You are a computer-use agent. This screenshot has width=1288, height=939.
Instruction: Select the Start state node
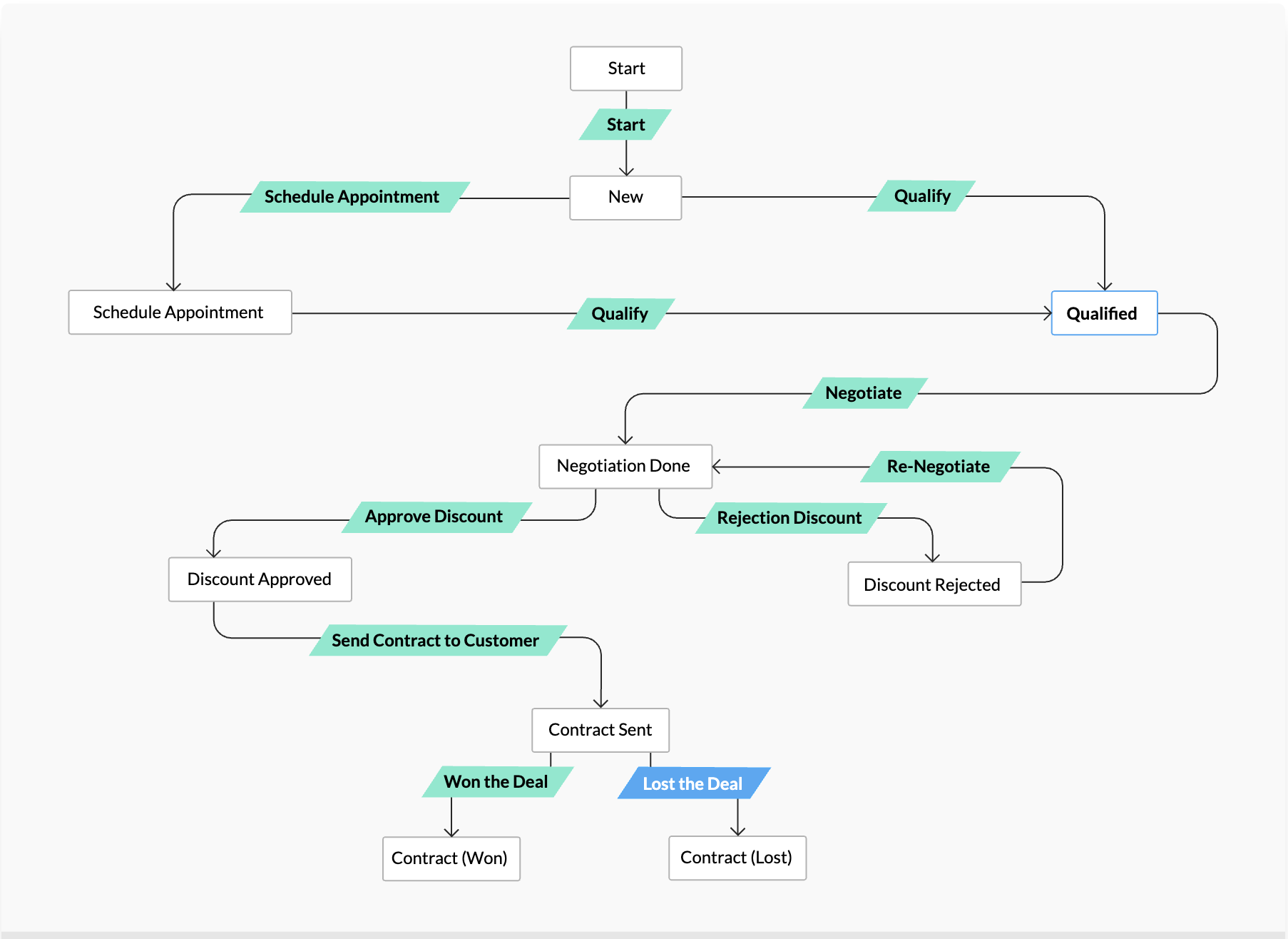tap(625, 68)
